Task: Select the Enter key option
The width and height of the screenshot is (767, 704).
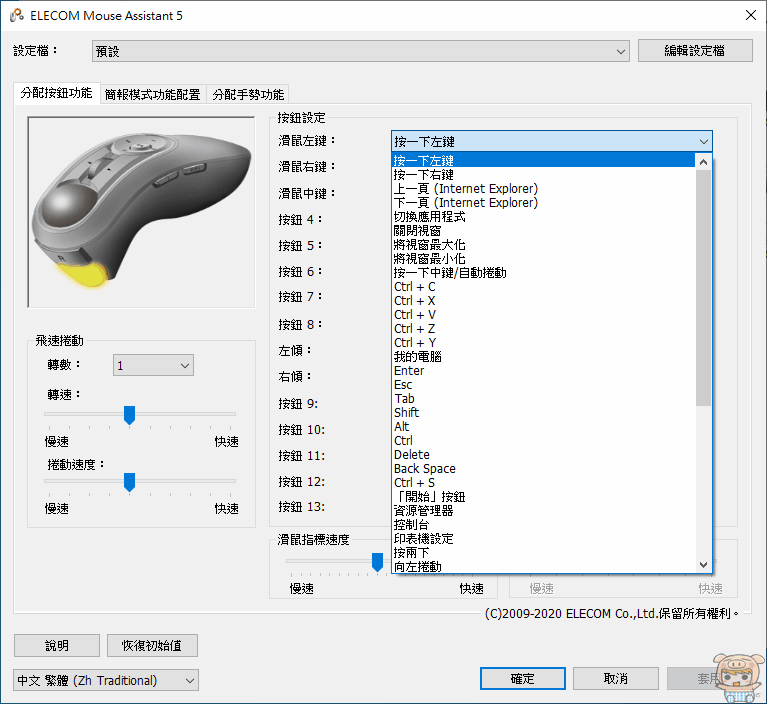Action: [543, 370]
